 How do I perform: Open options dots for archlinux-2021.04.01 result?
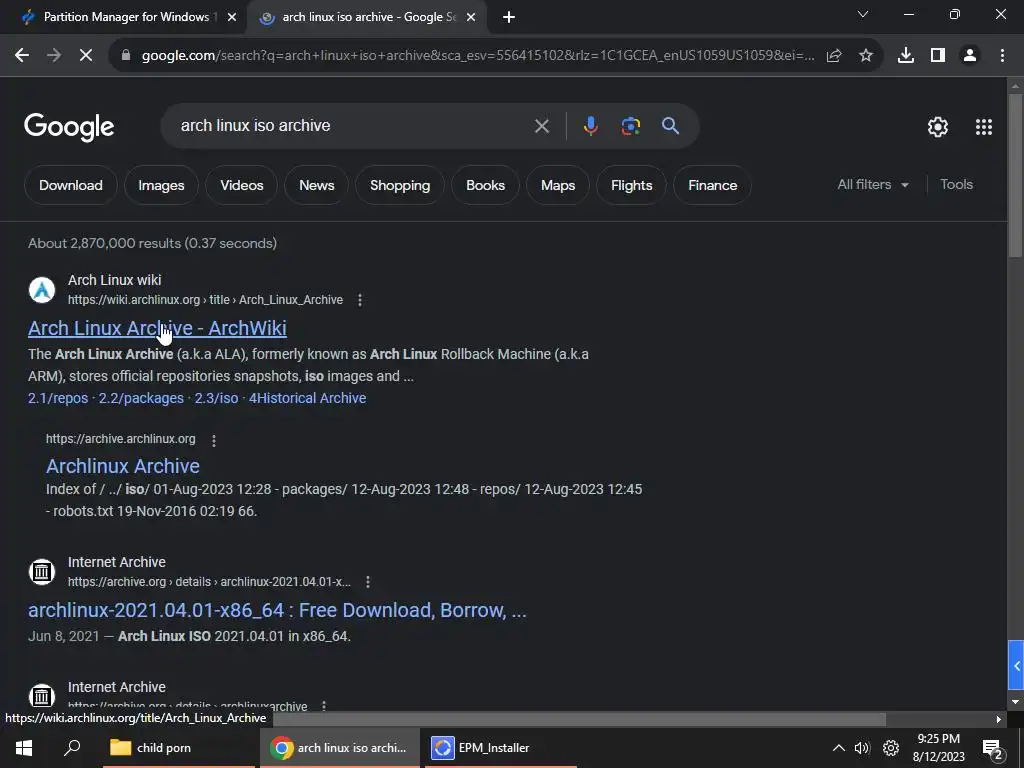(x=368, y=581)
